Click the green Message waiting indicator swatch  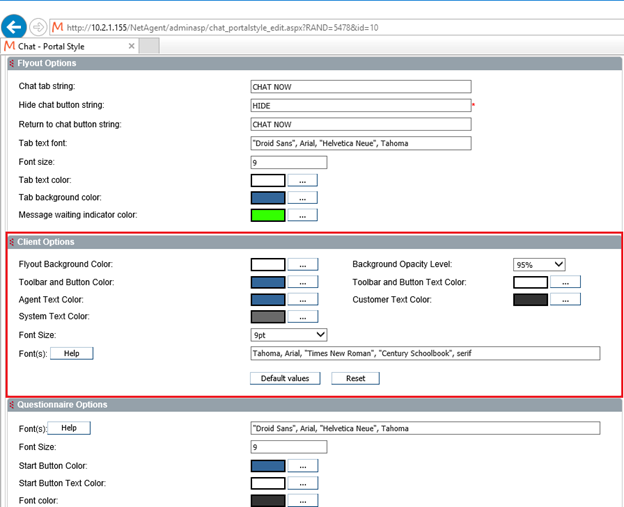tap(267, 215)
